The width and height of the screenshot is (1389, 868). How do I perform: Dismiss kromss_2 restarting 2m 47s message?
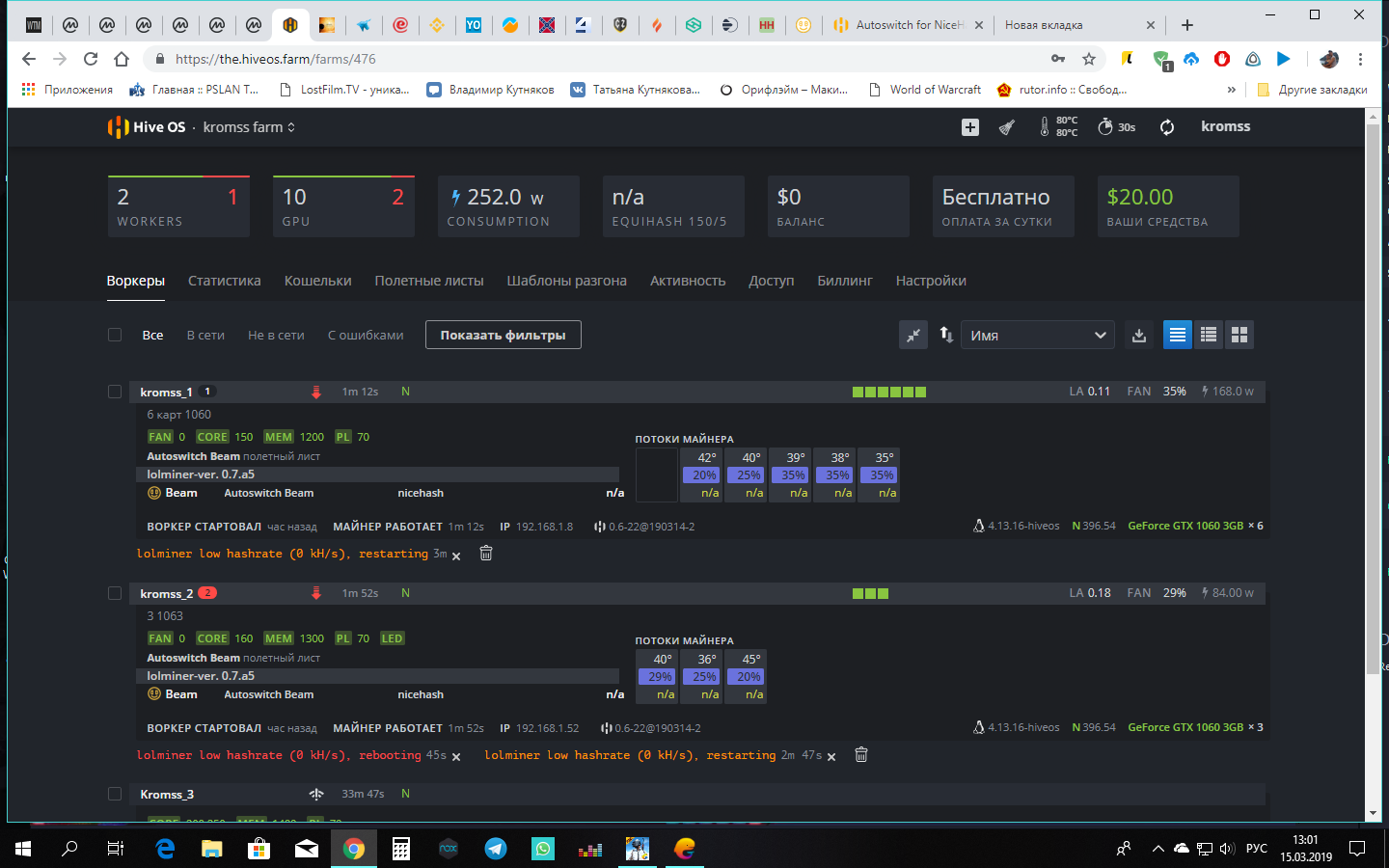[831, 757]
